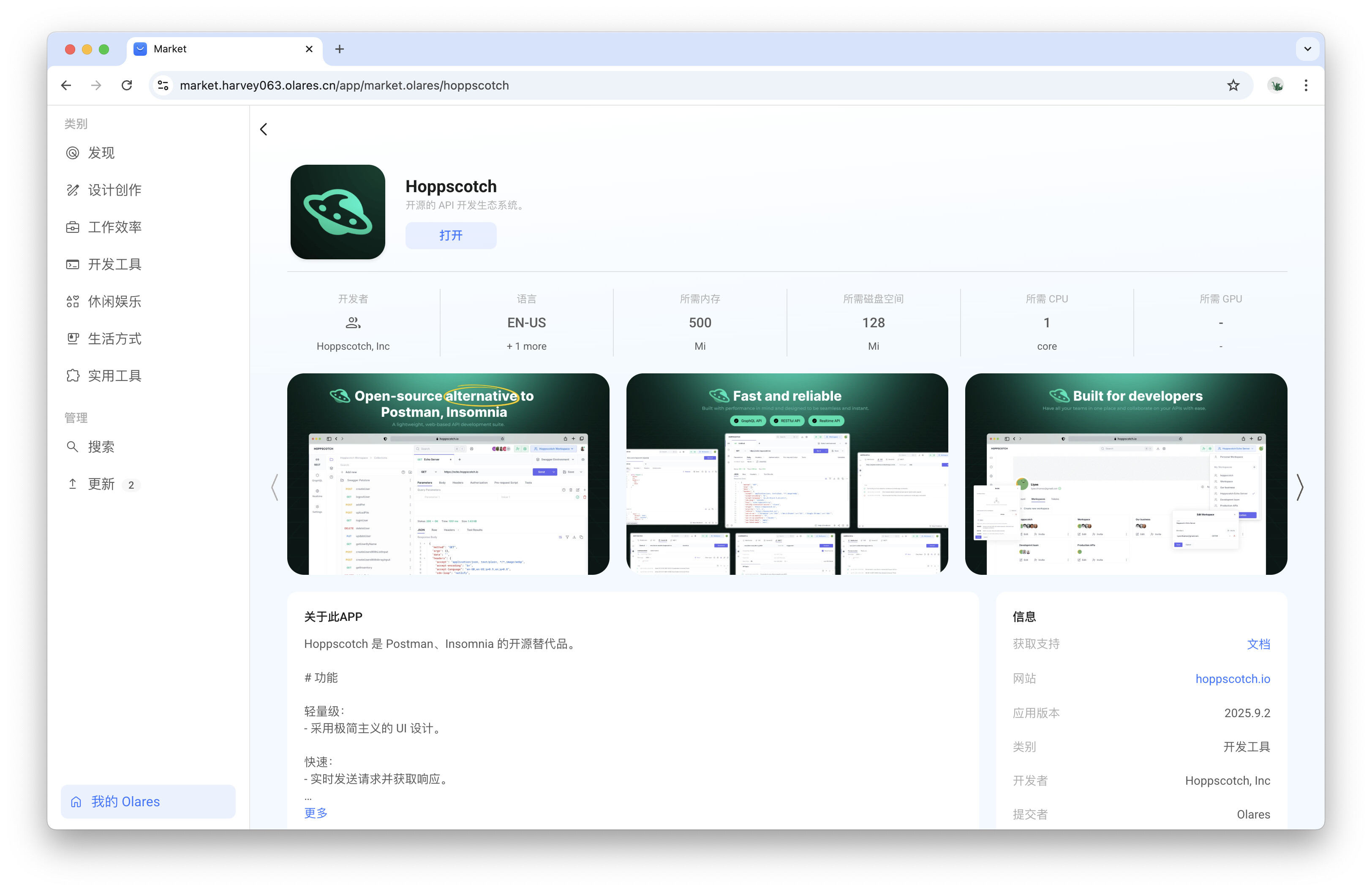Open the 发现 discover category
Screen dimensions: 1372x892
pyautogui.click(x=101, y=153)
